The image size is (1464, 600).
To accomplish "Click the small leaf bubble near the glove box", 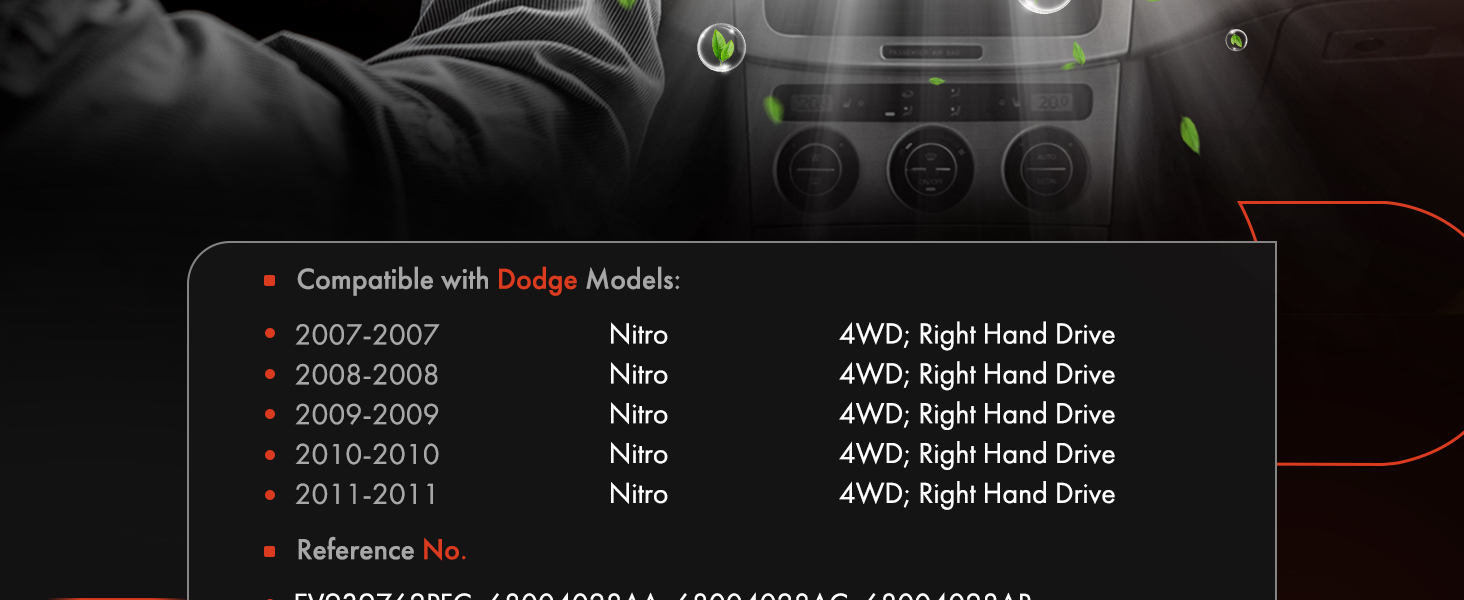I will point(1237,40).
